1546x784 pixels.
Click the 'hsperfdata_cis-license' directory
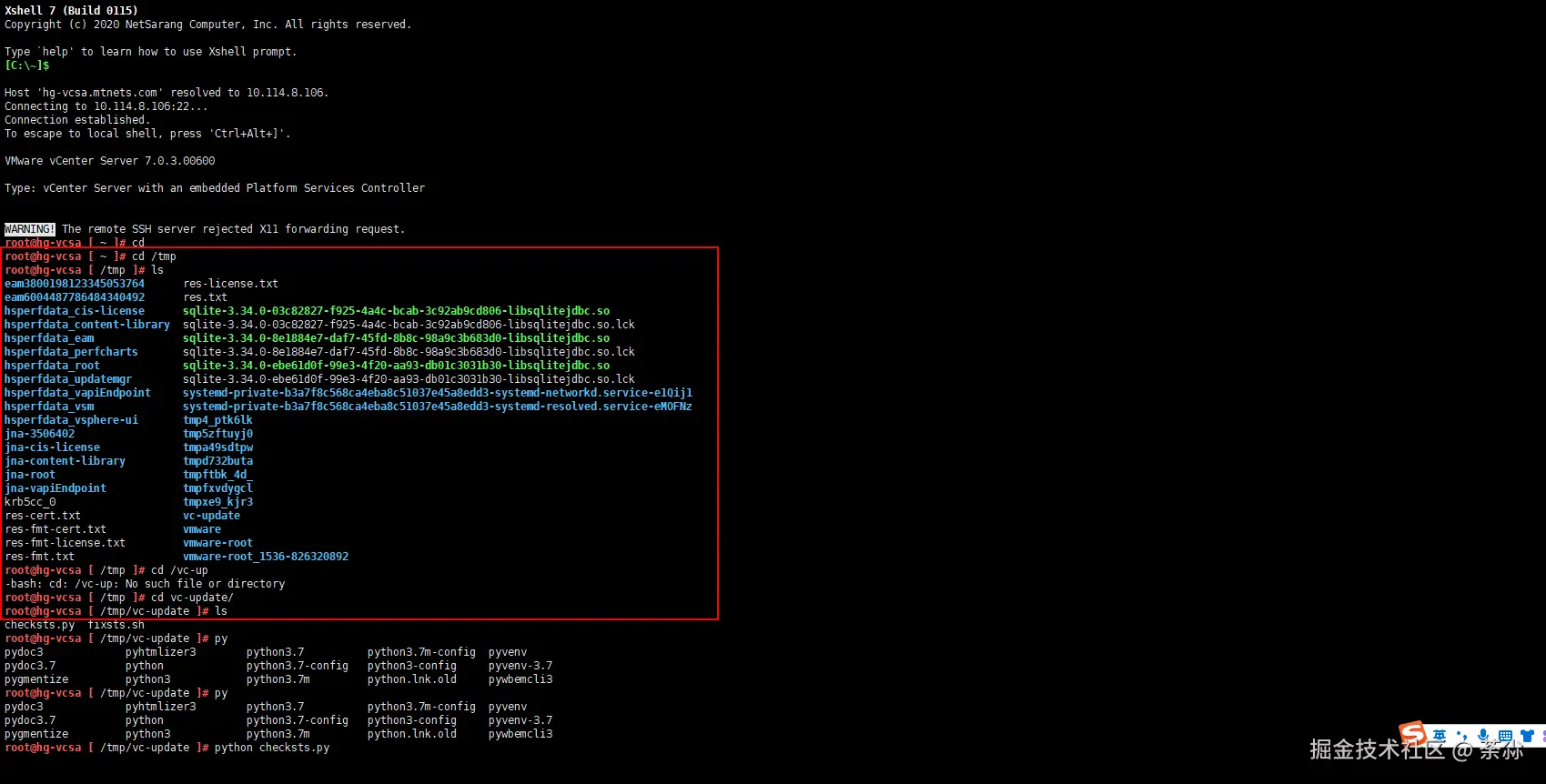pyautogui.click(x=75, y=311)
